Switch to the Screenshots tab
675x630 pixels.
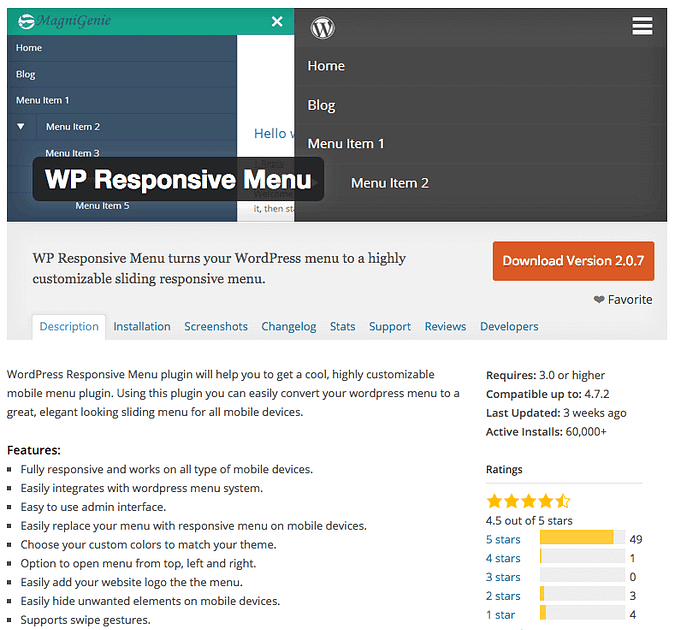(216, 326)
